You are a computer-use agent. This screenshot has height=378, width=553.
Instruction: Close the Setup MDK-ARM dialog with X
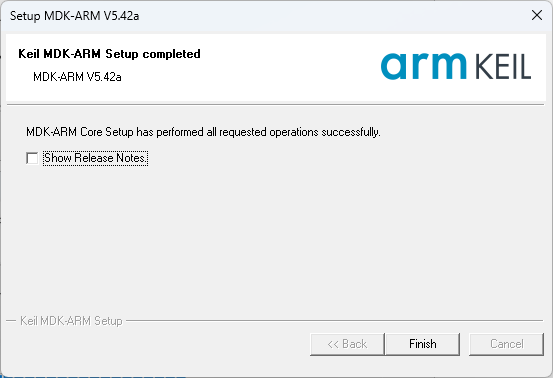[537, 15]
